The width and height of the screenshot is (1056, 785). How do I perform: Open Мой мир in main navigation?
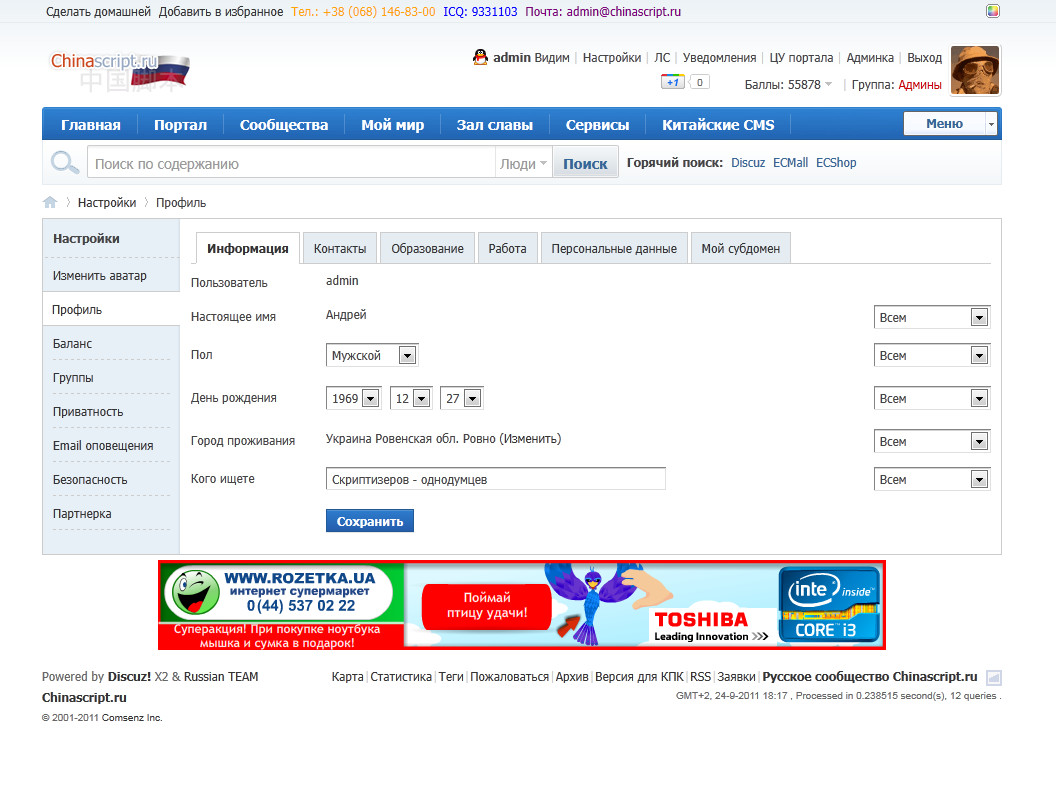(x=392, y=125)
